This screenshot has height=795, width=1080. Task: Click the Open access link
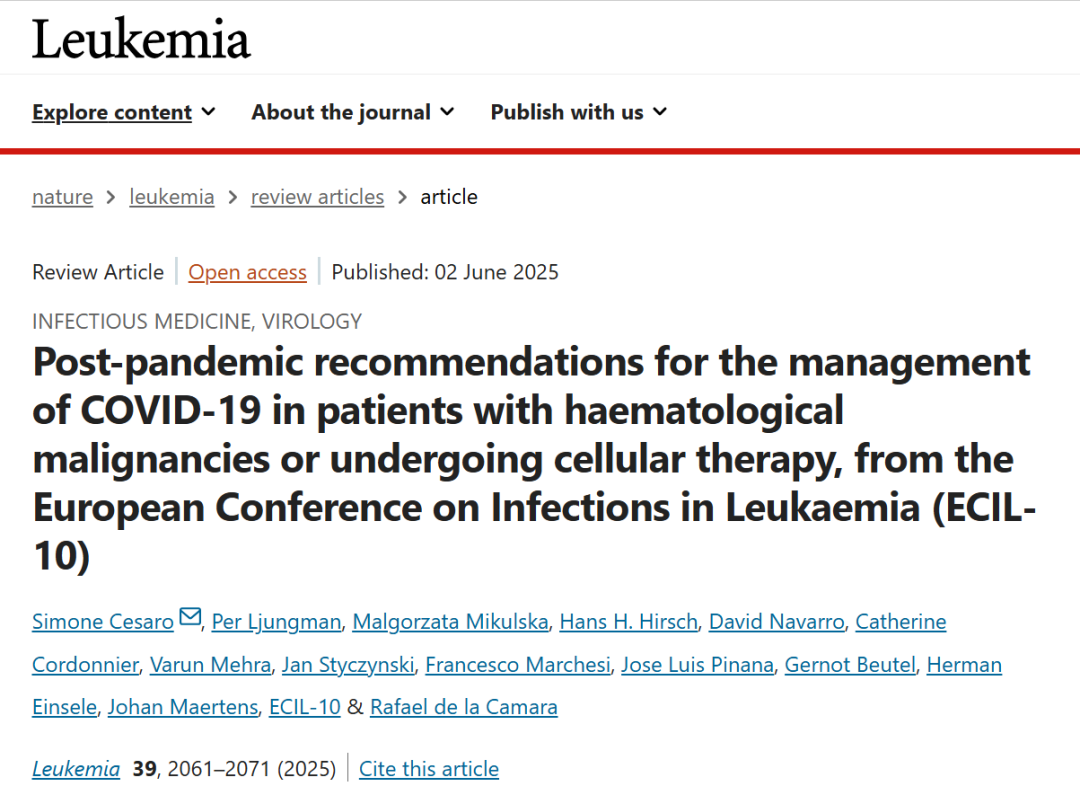click(247, 273)
